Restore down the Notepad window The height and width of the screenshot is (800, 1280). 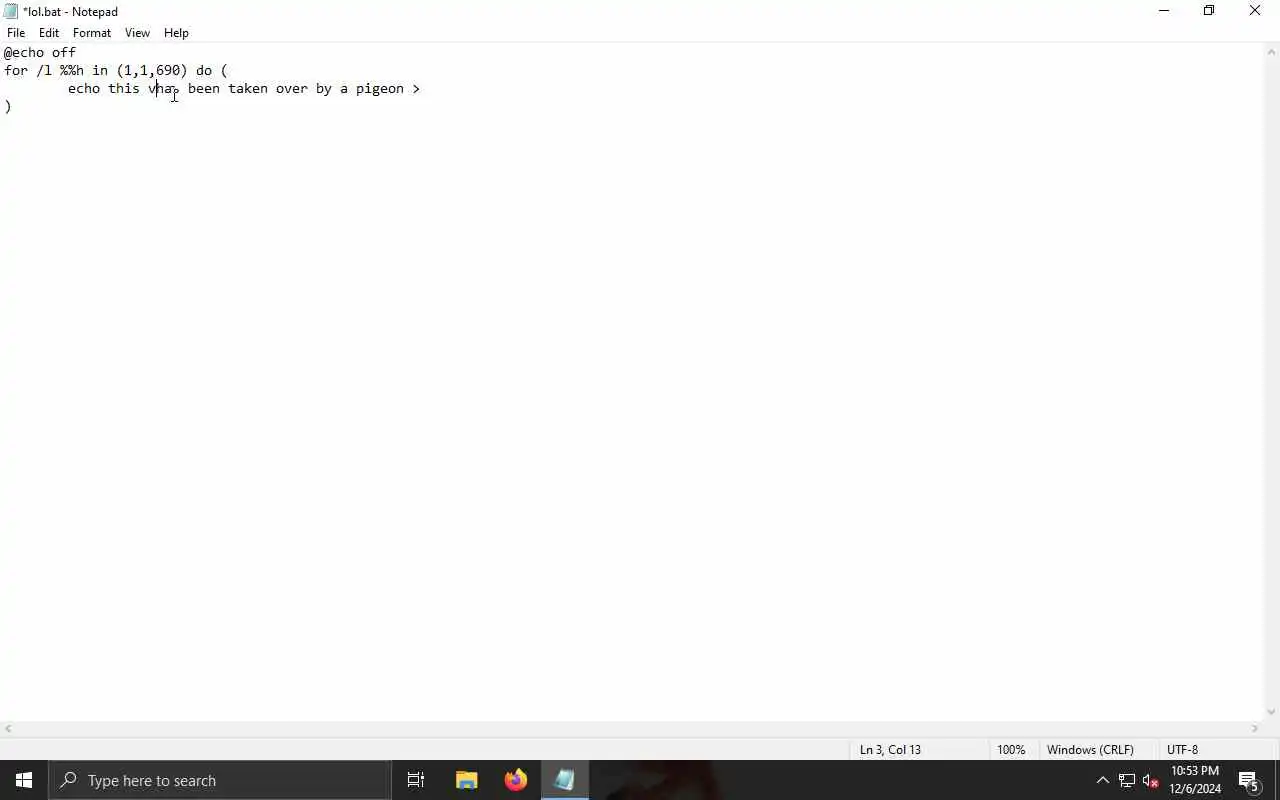1209,11
